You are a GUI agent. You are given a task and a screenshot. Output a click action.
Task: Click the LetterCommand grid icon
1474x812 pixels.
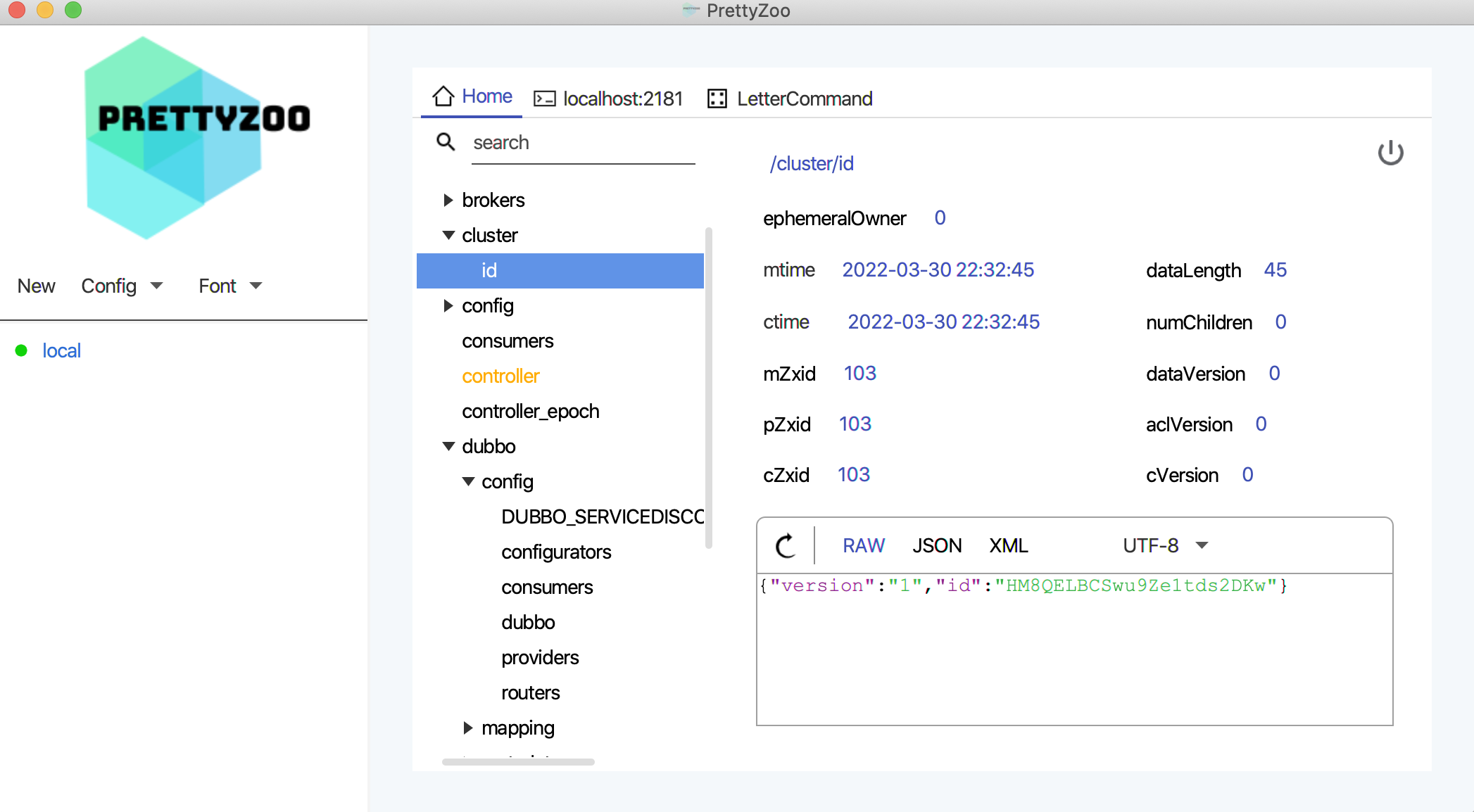pos(717,99)
